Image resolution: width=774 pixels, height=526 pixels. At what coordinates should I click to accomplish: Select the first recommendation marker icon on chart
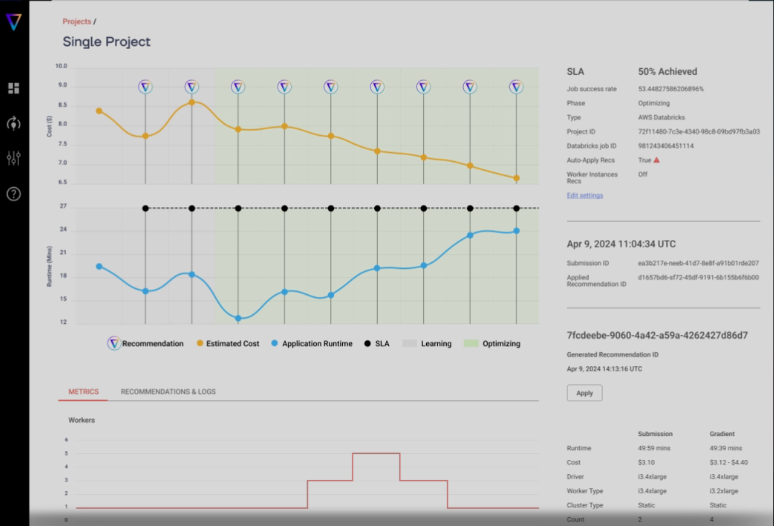pos(145,87)
